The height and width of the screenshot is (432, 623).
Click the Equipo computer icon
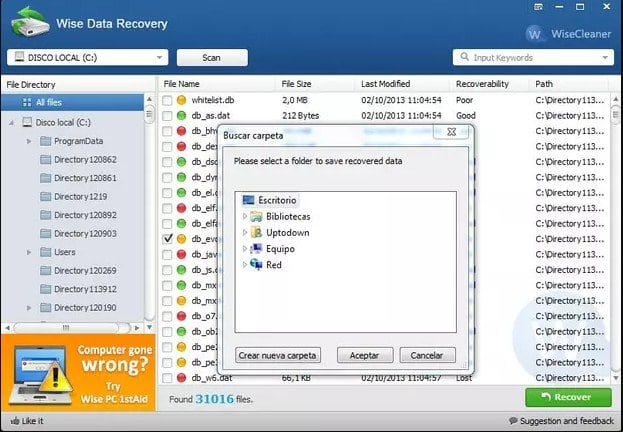(256, 249)
